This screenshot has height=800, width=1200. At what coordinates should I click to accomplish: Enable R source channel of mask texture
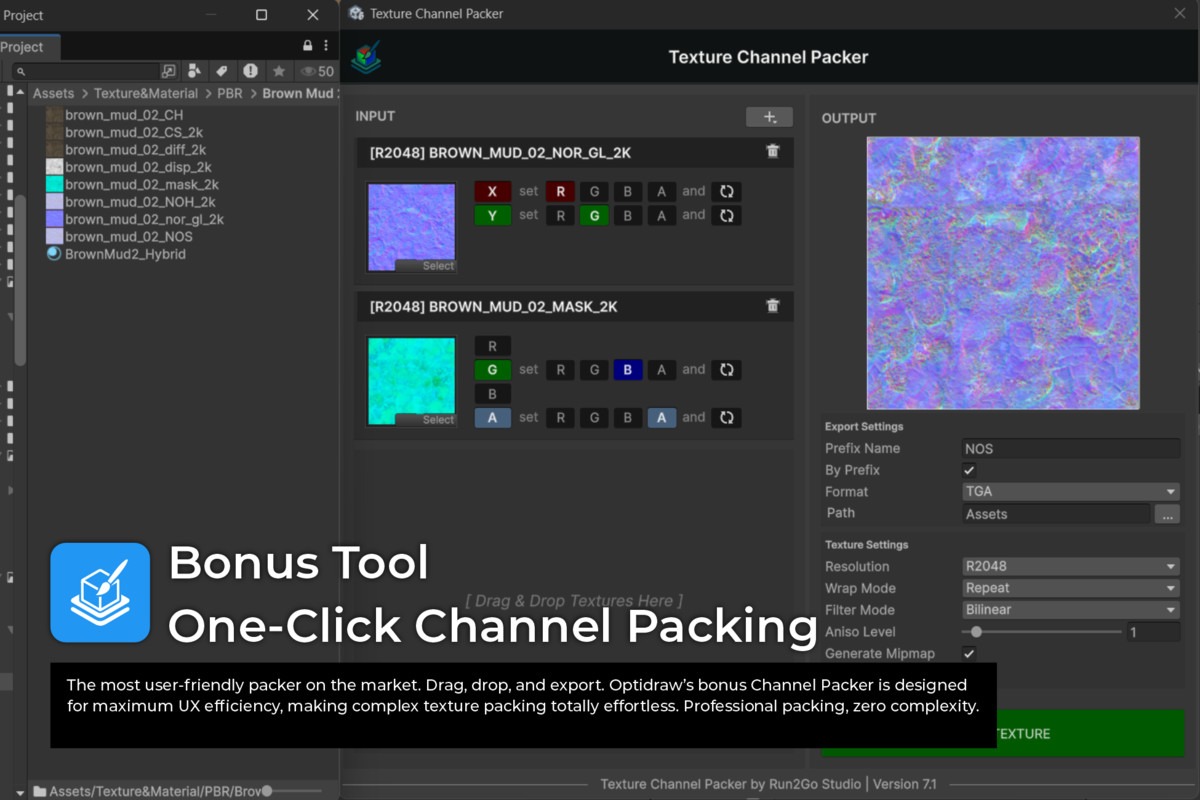pos(492,346)
